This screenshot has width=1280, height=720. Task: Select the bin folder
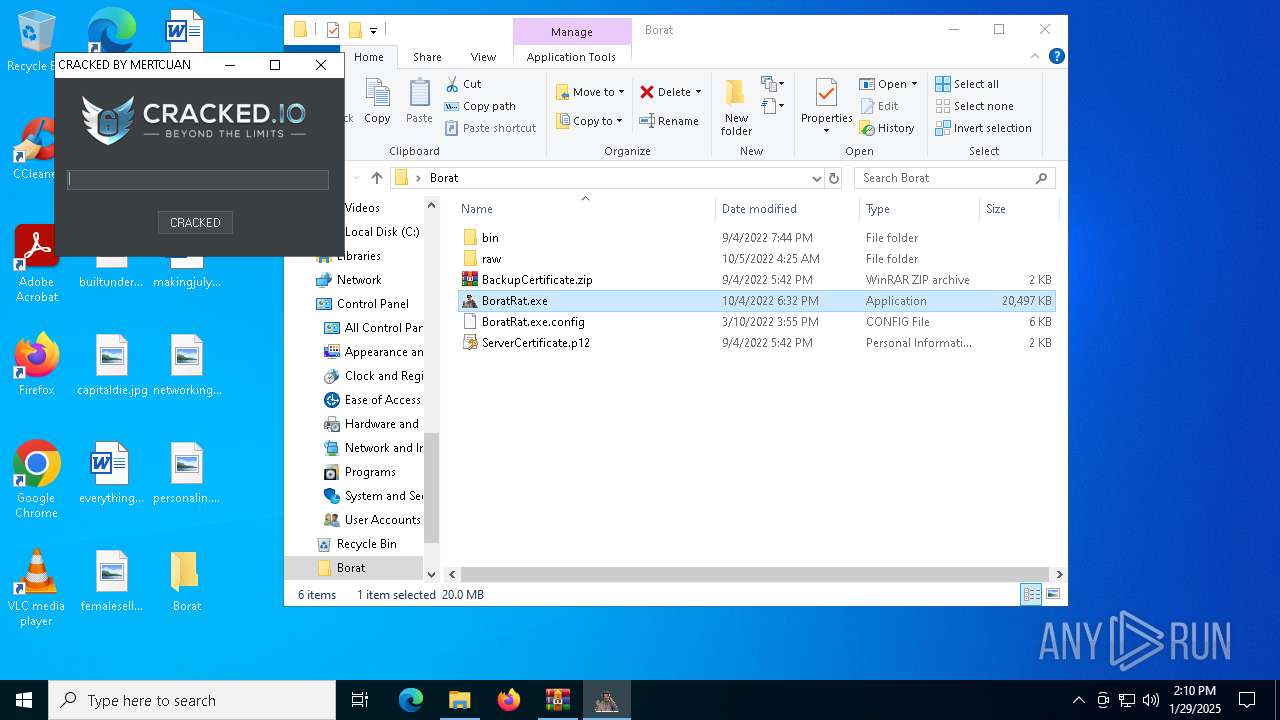tap(757, 238)
